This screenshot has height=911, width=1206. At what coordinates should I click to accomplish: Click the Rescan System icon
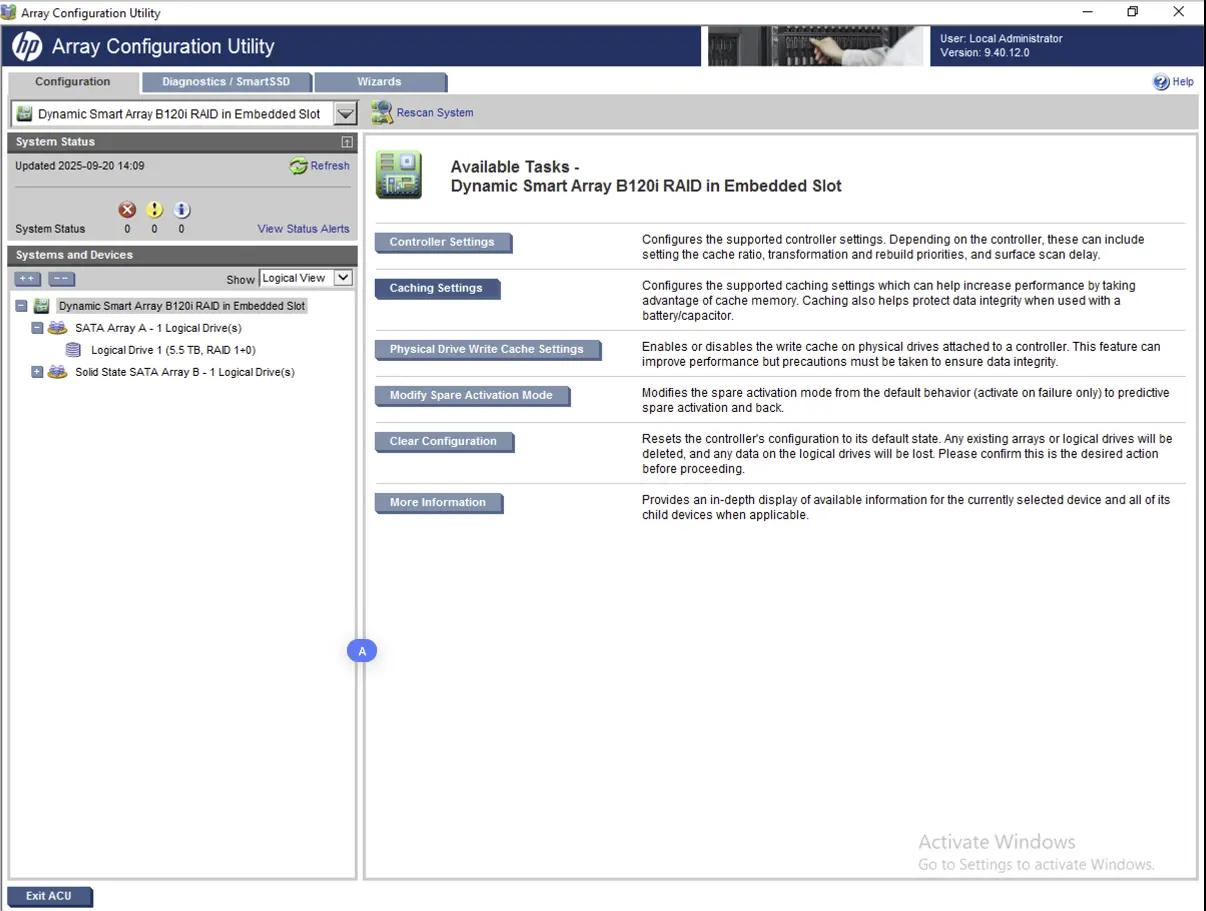click(381, 113)
